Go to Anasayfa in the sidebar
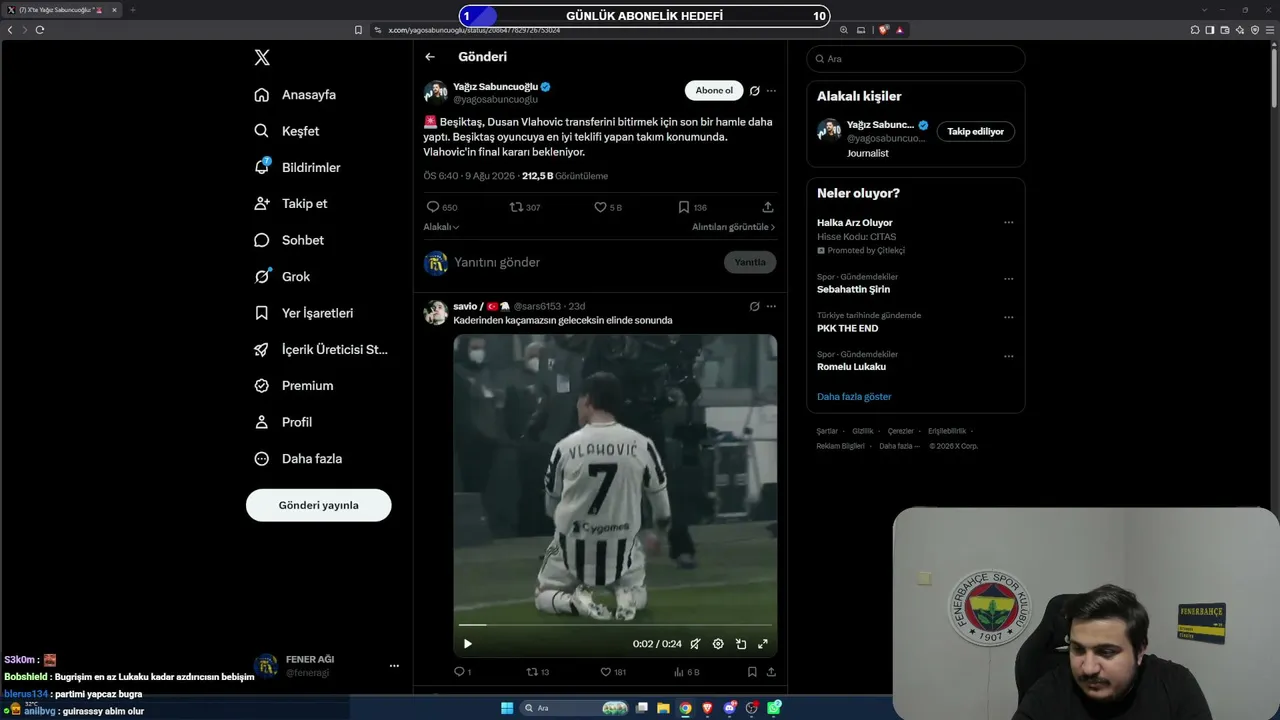Viewport: 1280px width, 720px height. pyautogui.click(x=295, y=95)
